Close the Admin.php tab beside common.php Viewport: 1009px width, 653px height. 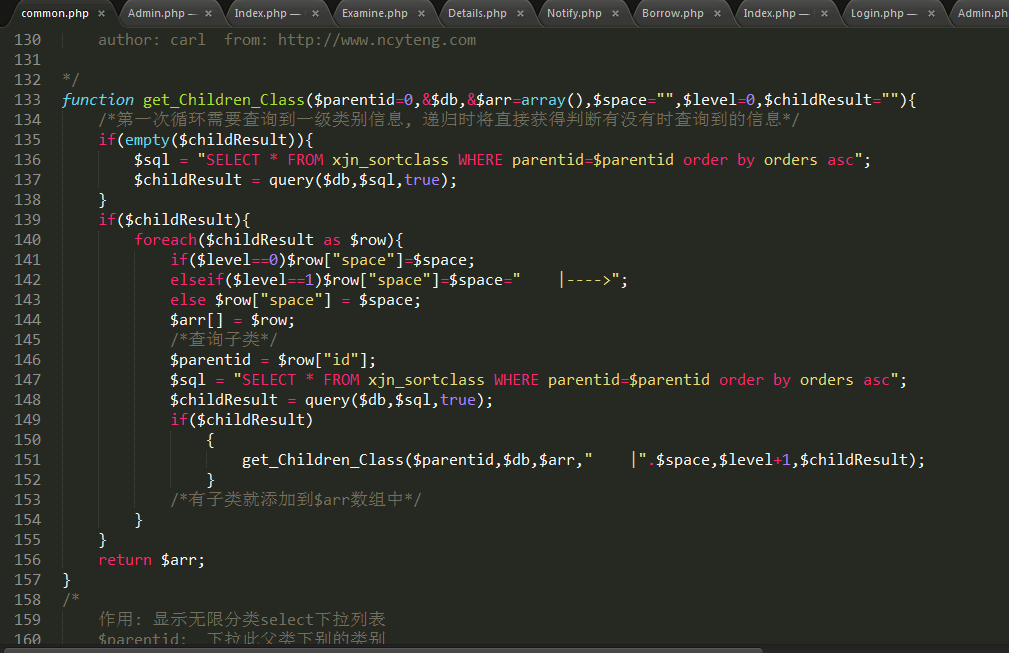pos(208,14)
